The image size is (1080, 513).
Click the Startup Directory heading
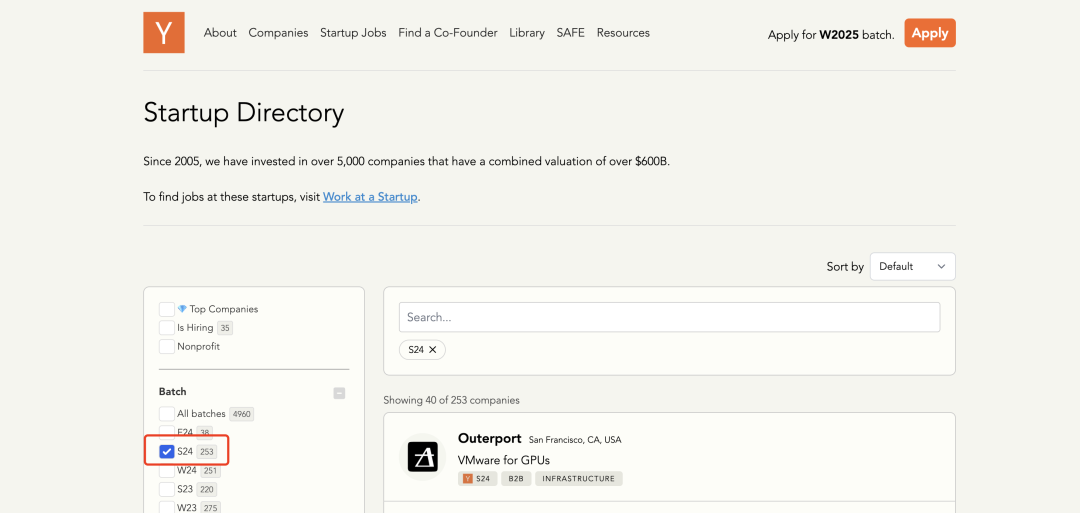[244, 112]
